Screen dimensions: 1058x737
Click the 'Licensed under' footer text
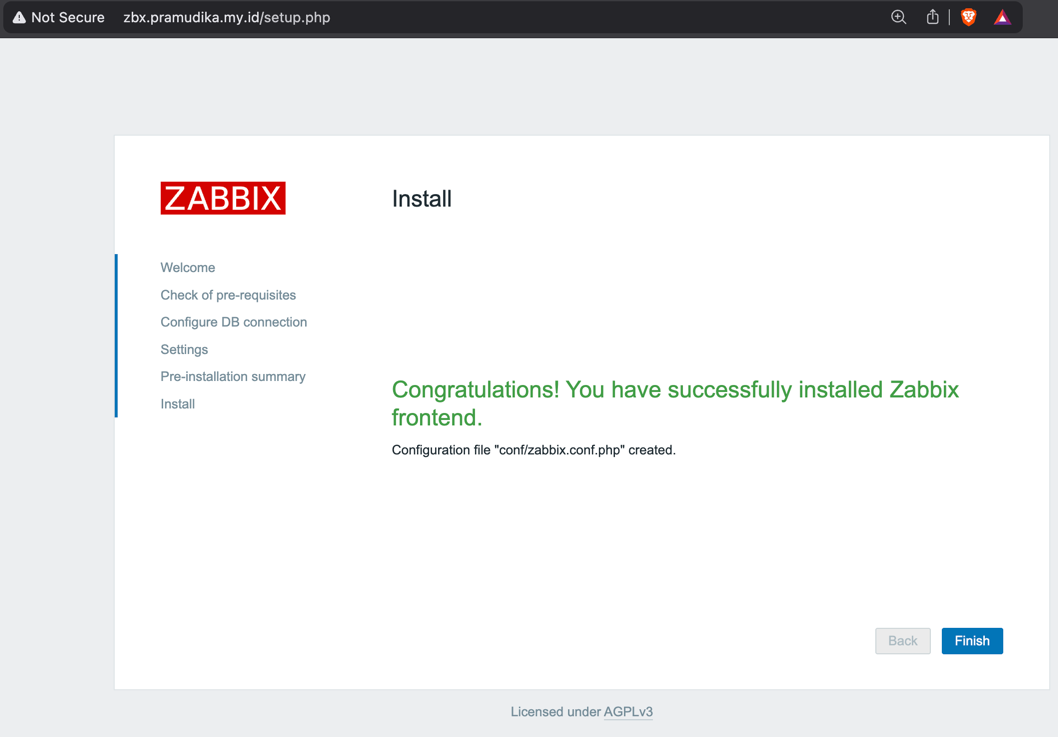(x=555, y=711)
